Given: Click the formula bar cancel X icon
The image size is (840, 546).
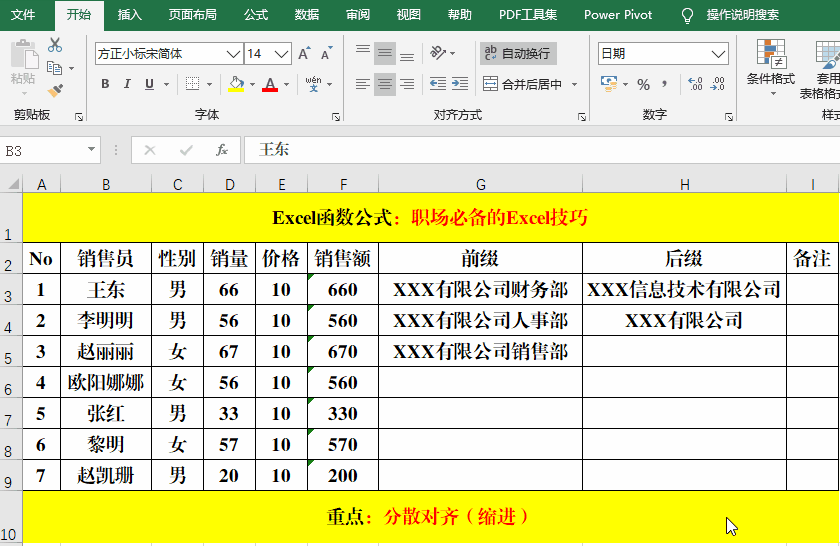Looking at the screenshot, I should click(x=150, y=150).
